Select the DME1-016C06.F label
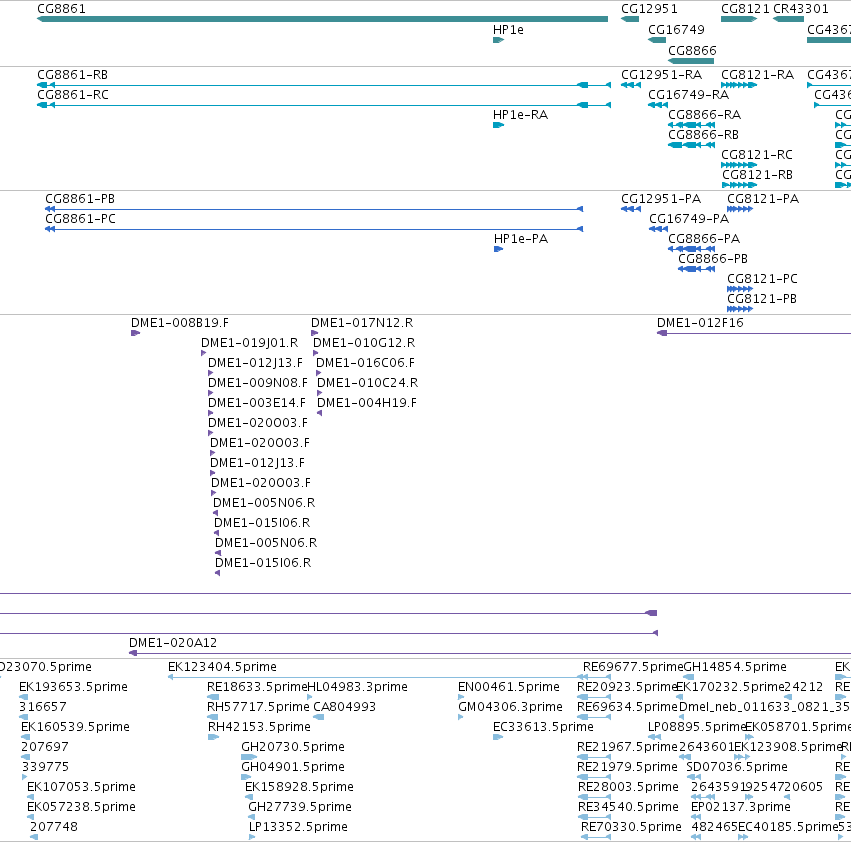The height and width of the screenshot is (842, 851). pos(365,363)
